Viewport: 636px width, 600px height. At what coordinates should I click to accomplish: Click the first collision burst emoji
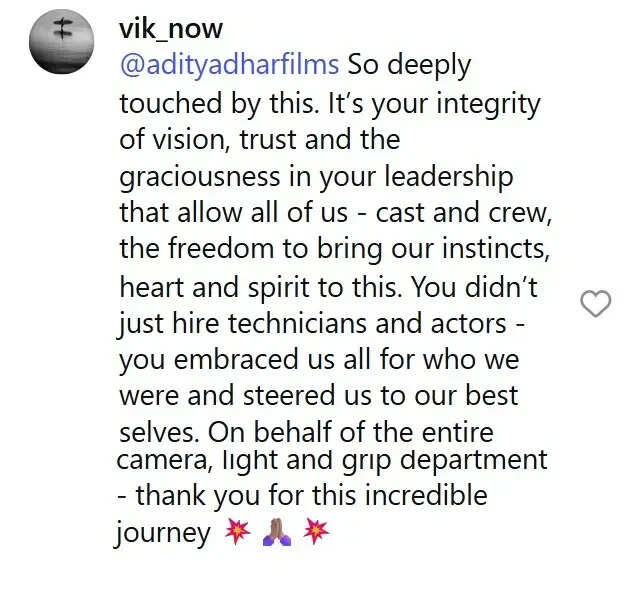coord(238,531)
